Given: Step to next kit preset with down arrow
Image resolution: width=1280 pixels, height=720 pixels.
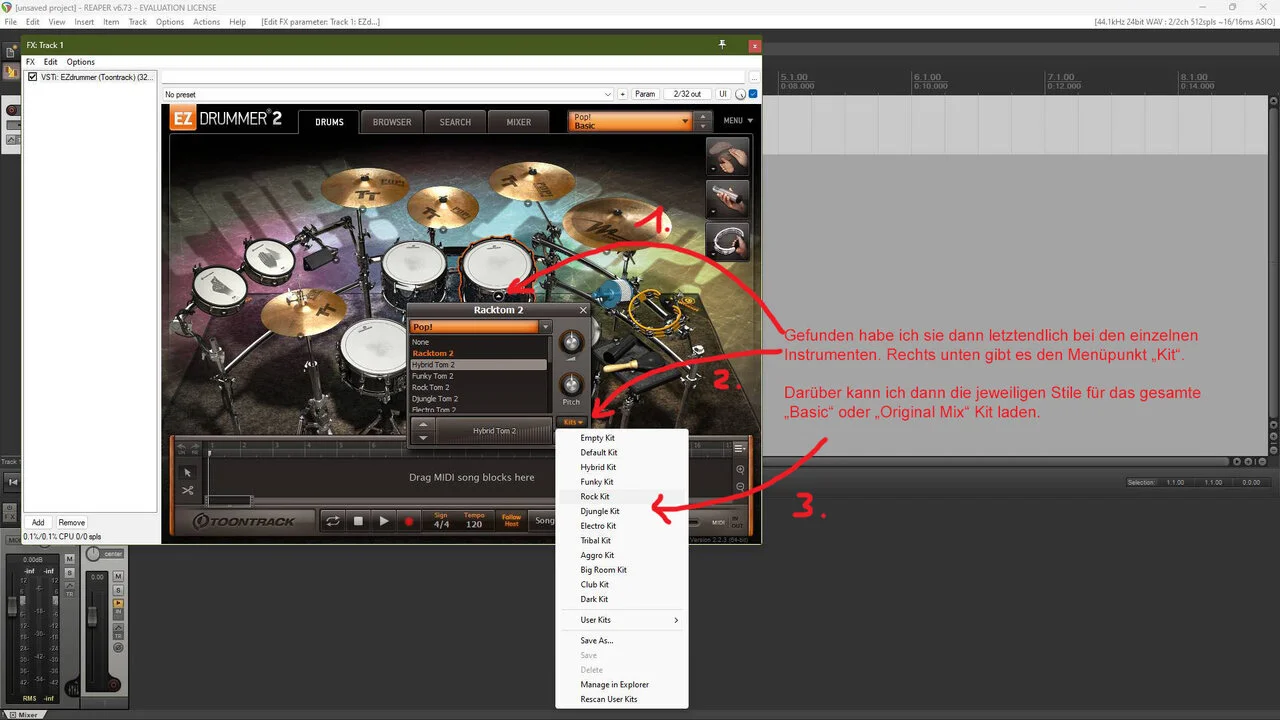Looking at the screenshot, I should point(703,126).
